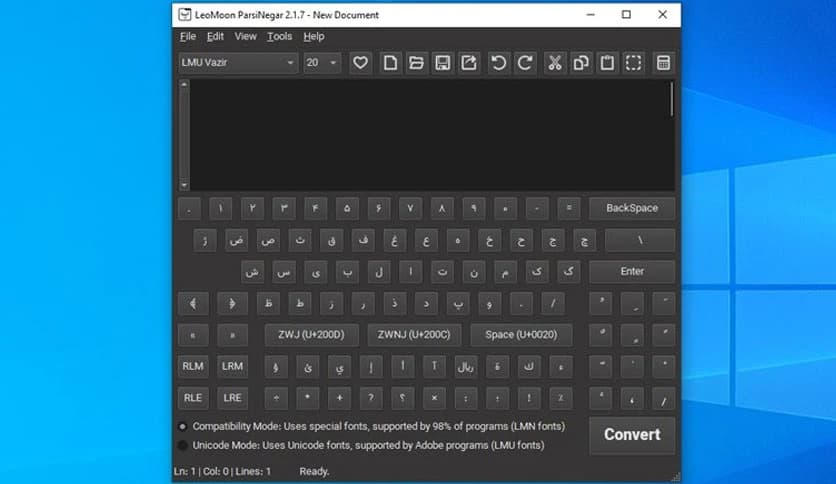Cut text using the scissors icon
The width and height of the screenshot is (836, 484).
click(x=555, y=63)
